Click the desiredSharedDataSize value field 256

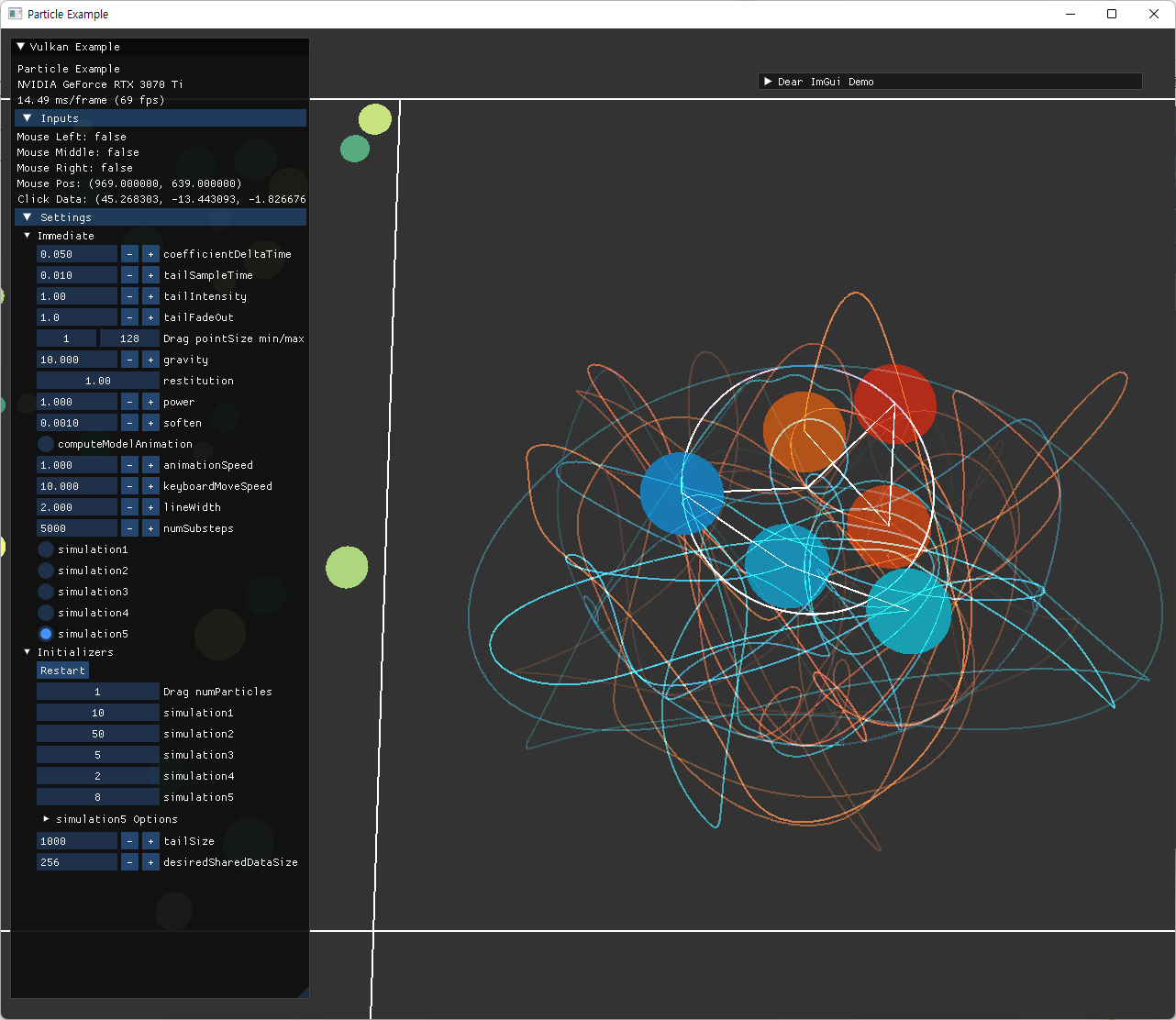pos(77,862)
